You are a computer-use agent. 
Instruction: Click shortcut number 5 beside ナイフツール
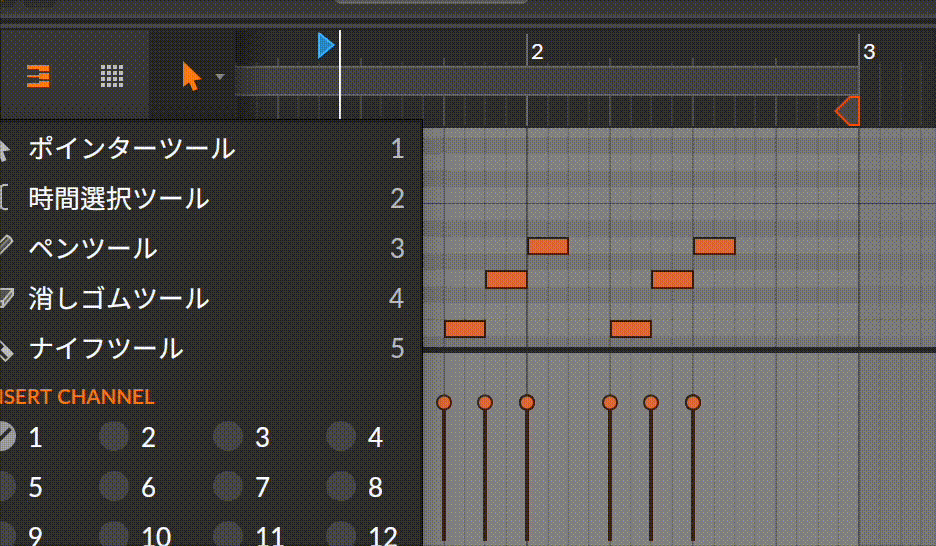[x=397, y=348]
